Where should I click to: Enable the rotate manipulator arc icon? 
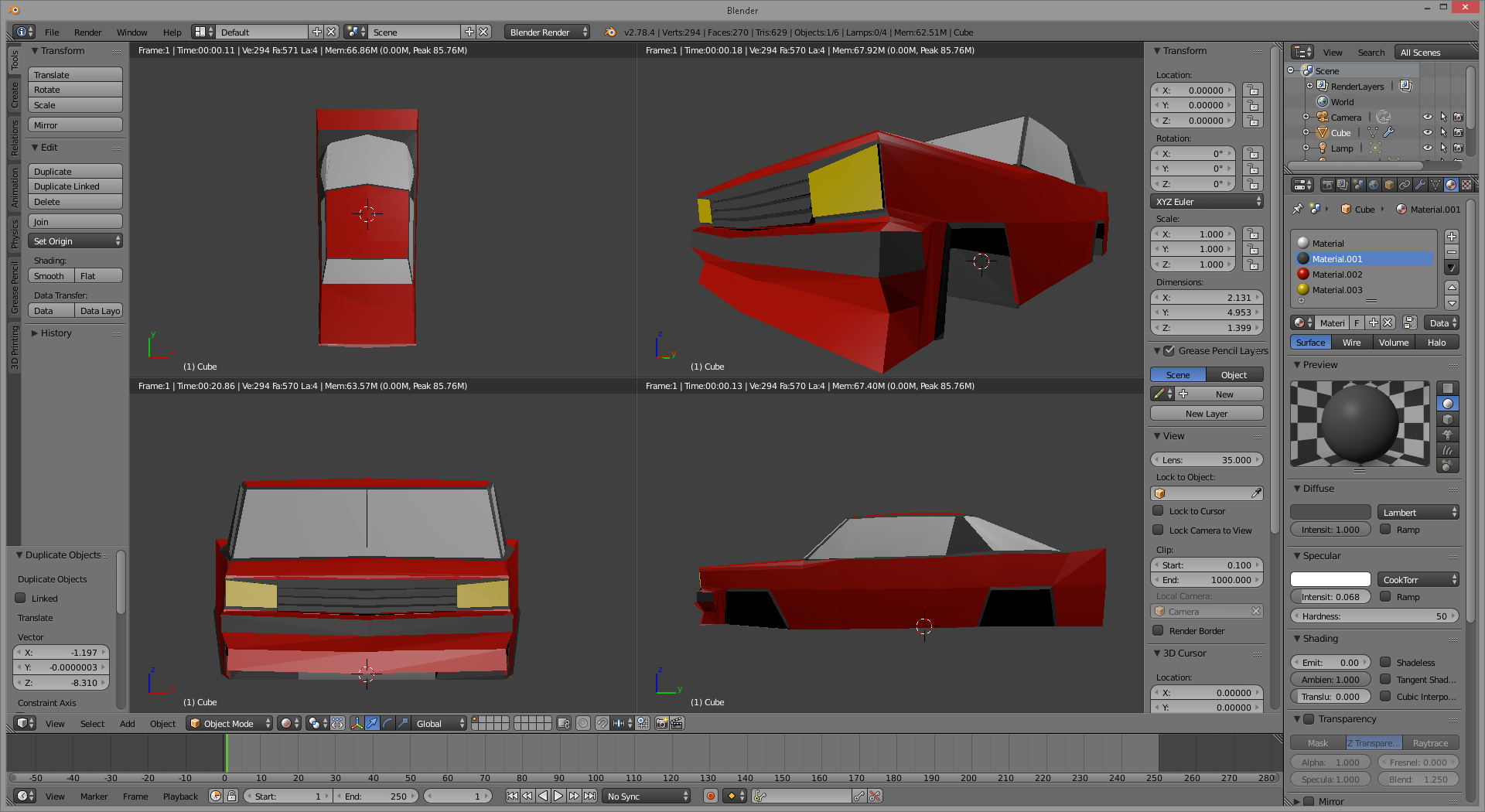tap(387, 724)
